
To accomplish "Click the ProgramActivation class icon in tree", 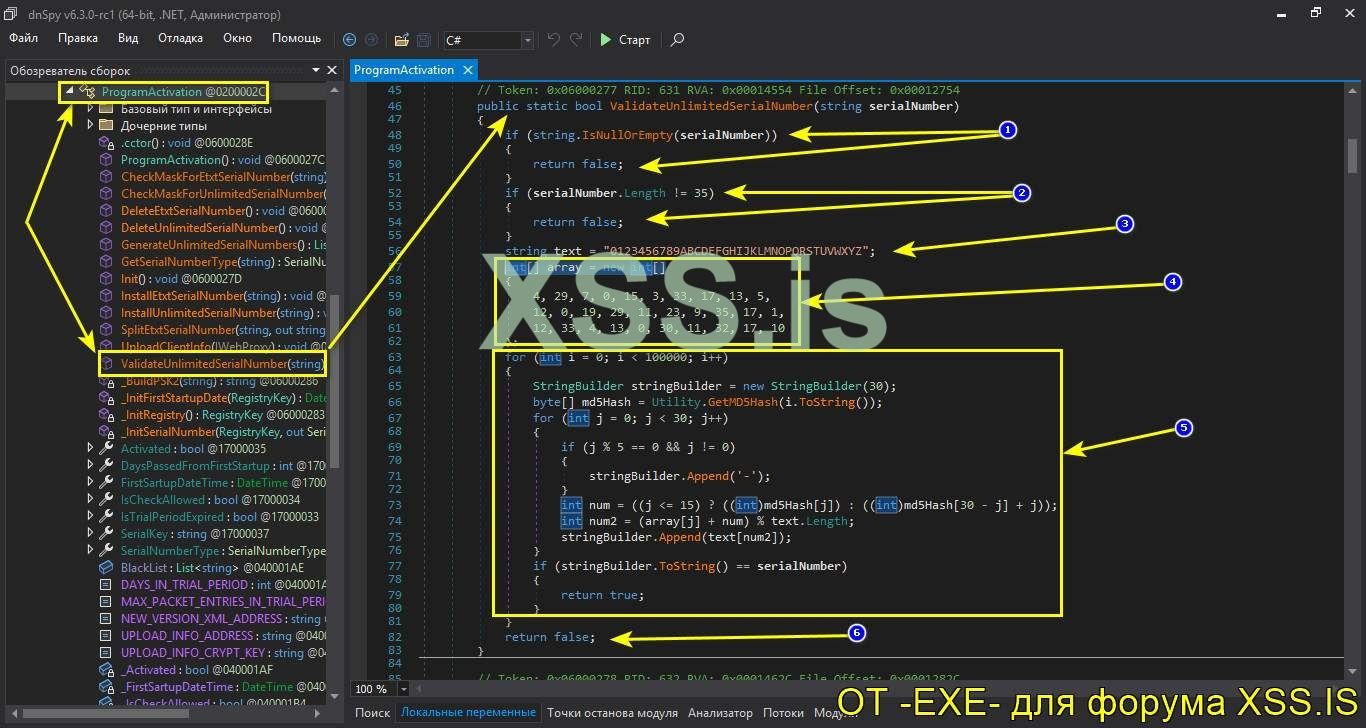I will pyautogui.click(x=87, y=92).
